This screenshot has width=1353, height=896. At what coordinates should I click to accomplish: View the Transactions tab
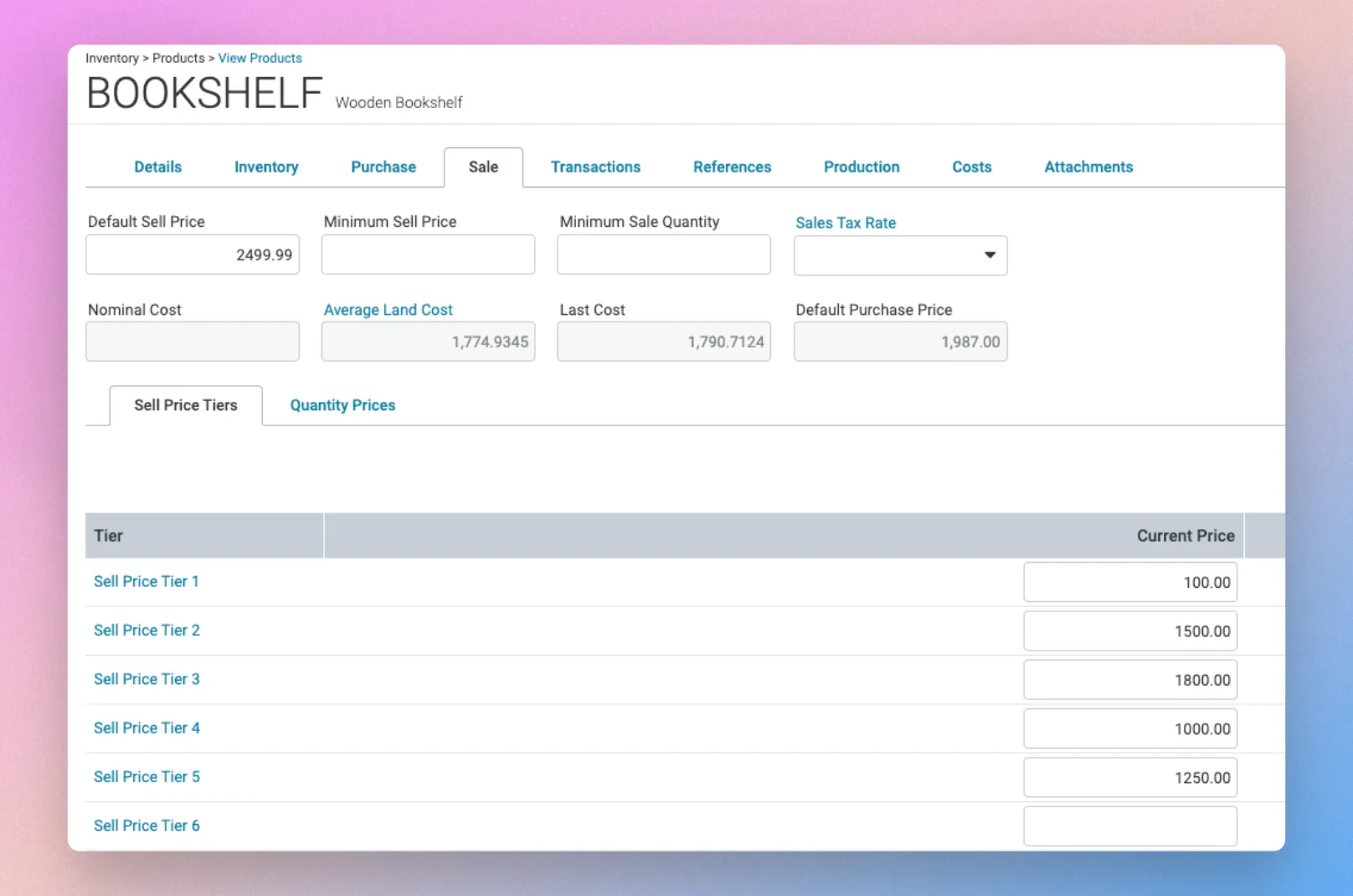595,167
